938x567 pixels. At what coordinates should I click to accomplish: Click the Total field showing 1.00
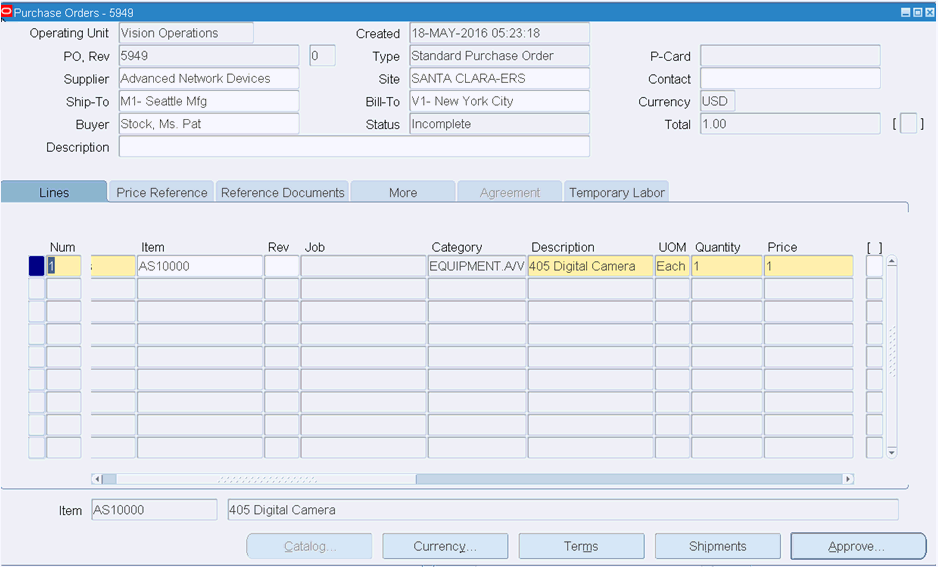[790, 124]
